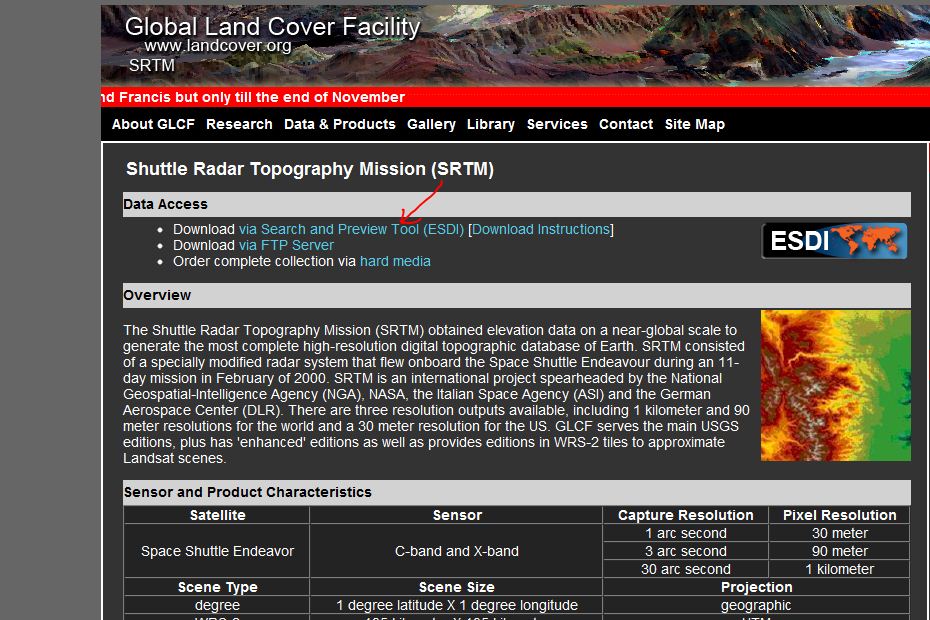Open the Library menu item

pos(490,124)
